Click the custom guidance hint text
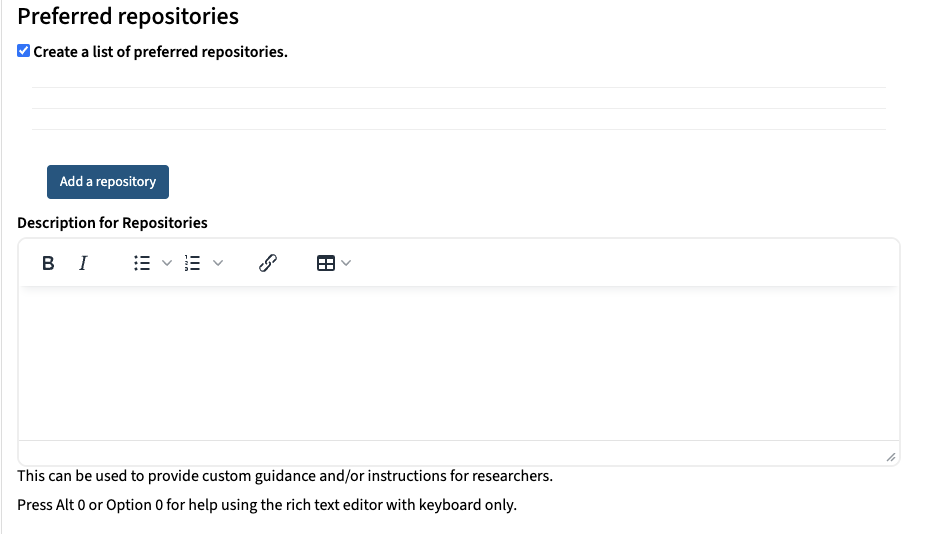 [285, 476]
